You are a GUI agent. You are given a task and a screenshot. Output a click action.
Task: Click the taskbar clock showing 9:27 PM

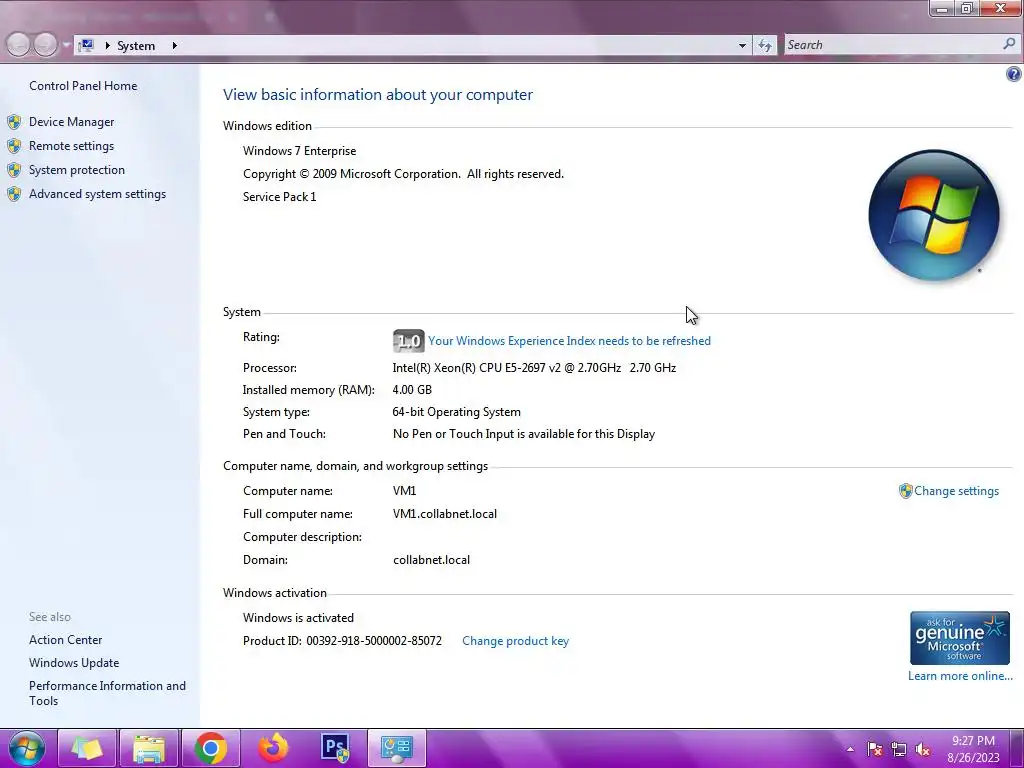click(x=973, y=749)
